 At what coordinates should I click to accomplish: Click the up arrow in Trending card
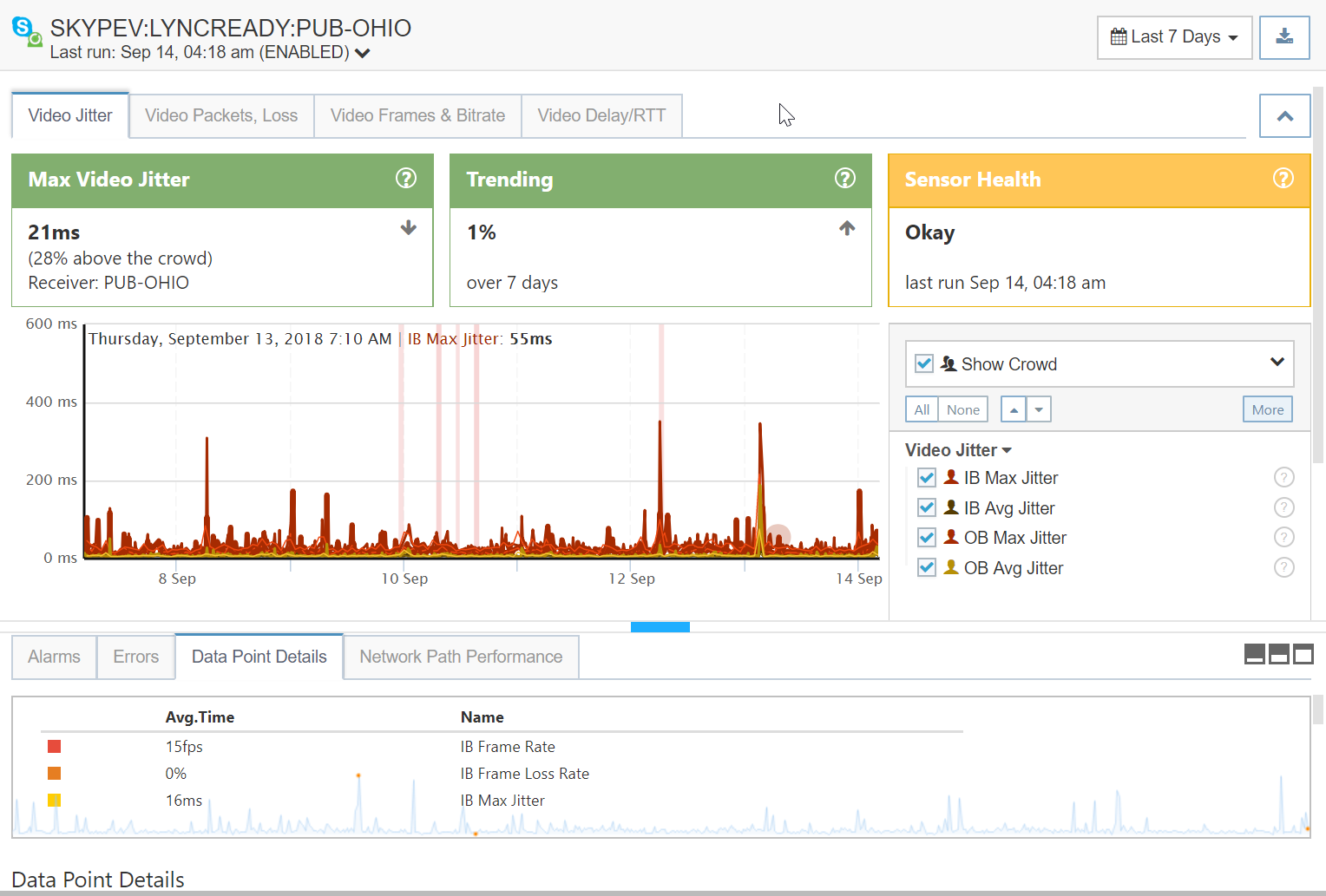coord(848,228)
